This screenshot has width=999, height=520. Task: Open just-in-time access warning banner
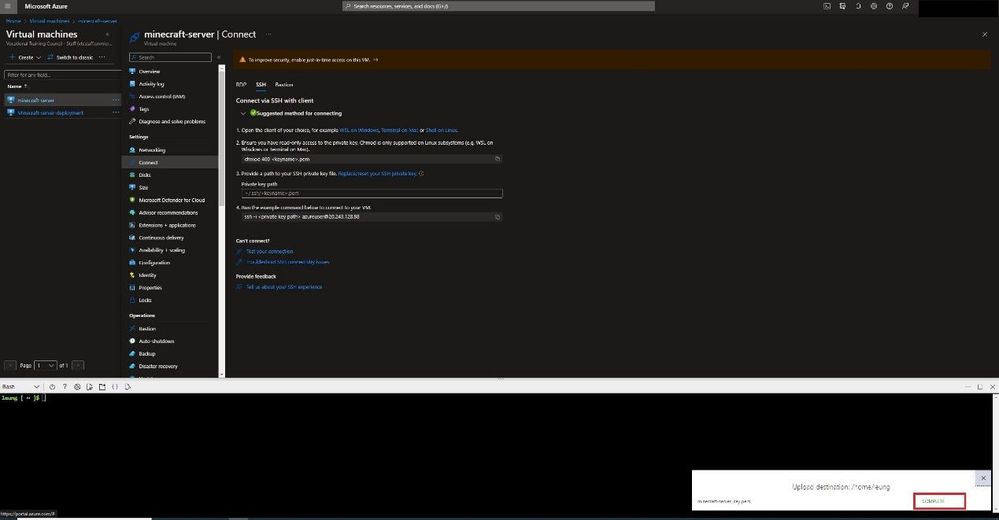613,60
